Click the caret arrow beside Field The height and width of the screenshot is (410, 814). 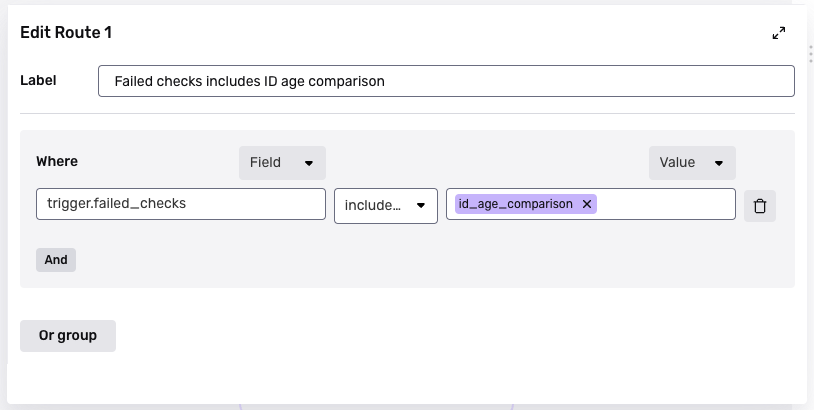pos(308,163)
